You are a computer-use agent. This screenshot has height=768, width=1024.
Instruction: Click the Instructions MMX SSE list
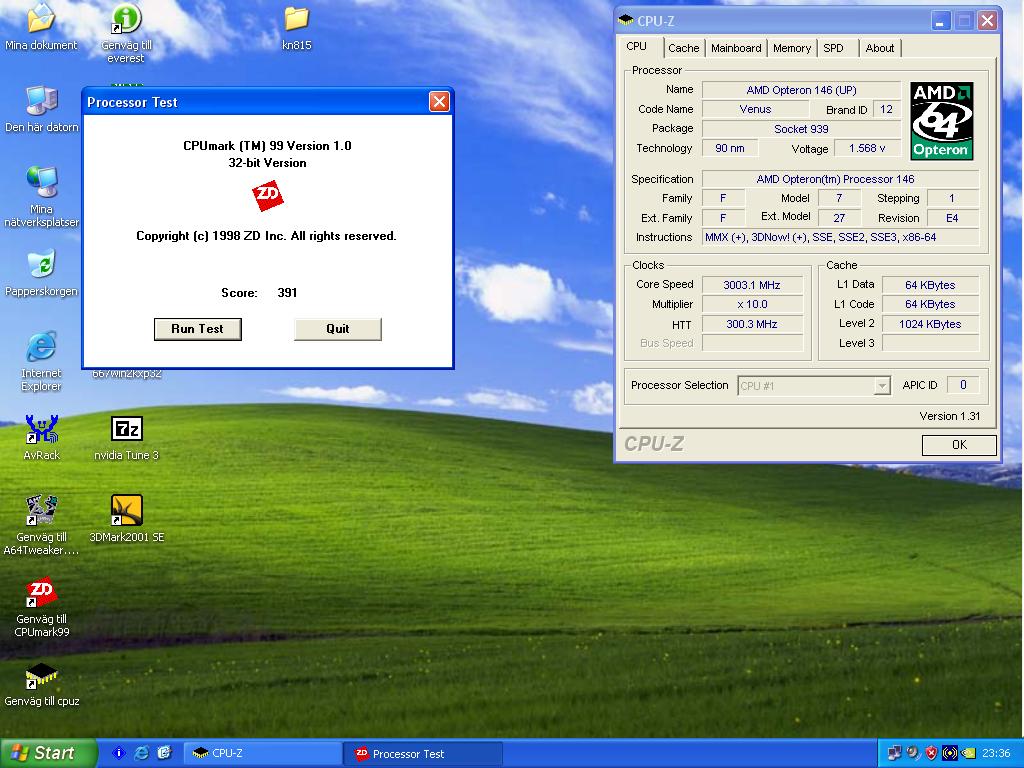click(x=840, y=237)
